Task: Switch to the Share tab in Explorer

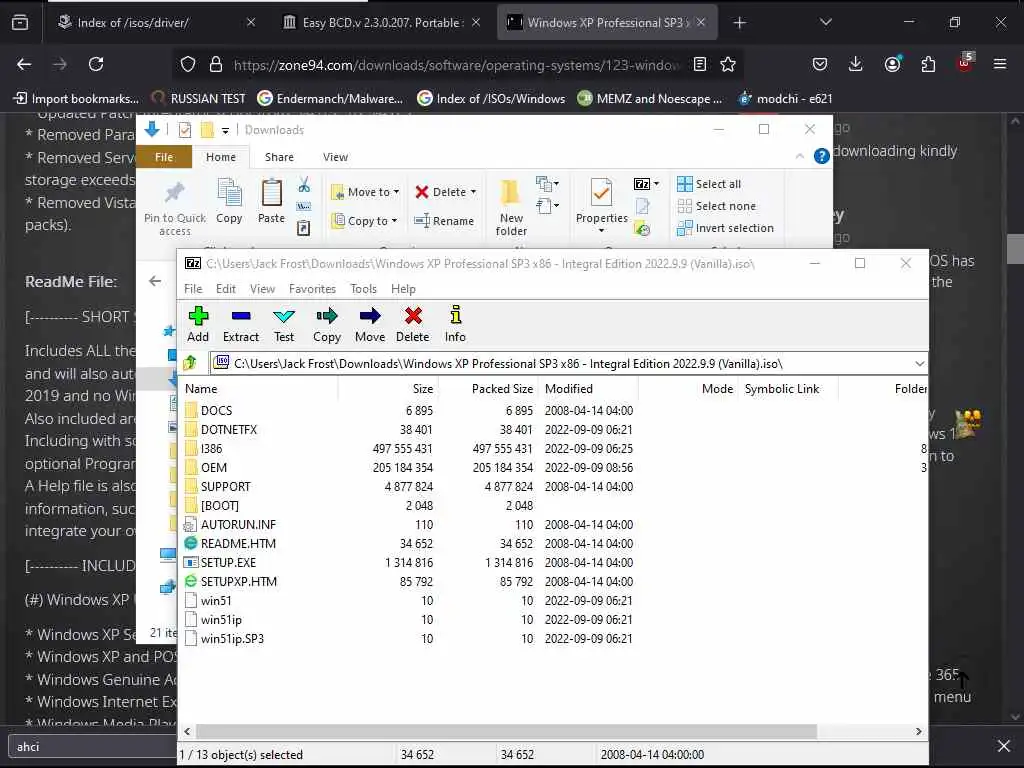Action: [x=279, y=157]
